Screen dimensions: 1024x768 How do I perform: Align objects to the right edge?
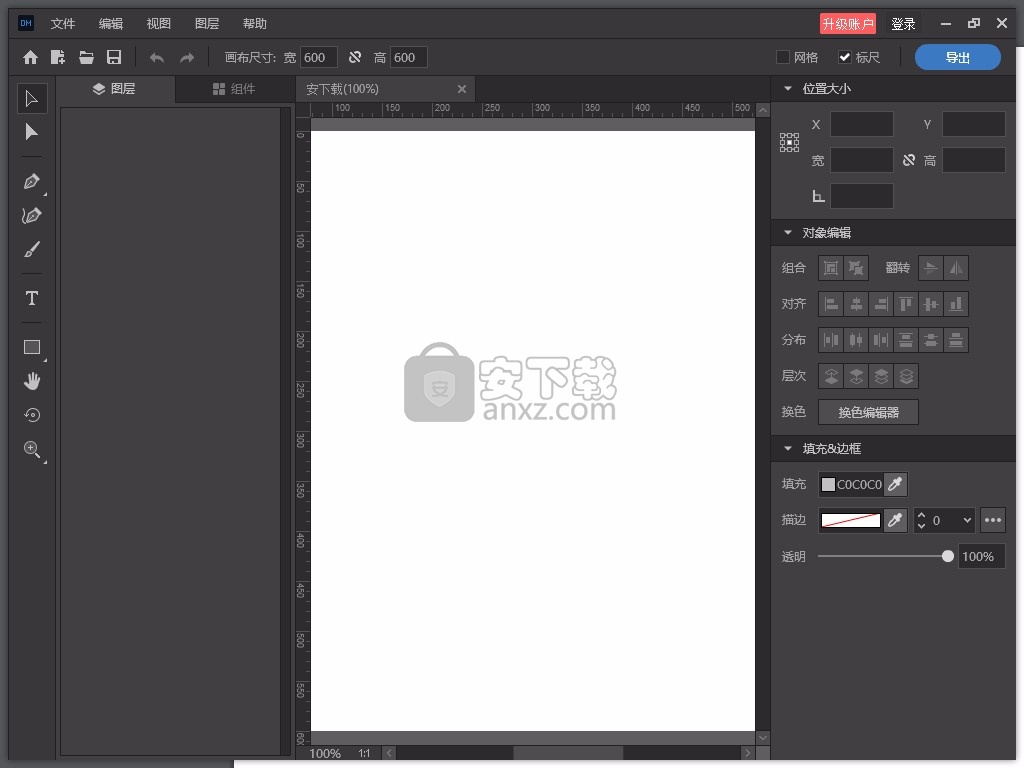(881, 304)
